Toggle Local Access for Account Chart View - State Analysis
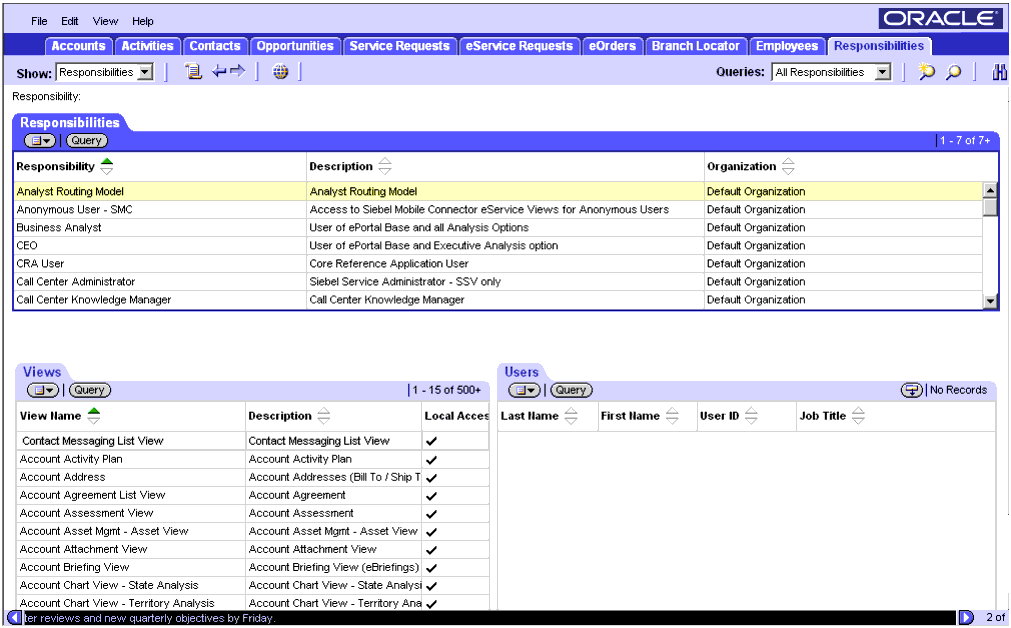The image size is (1011, 628). click(431, 586)
